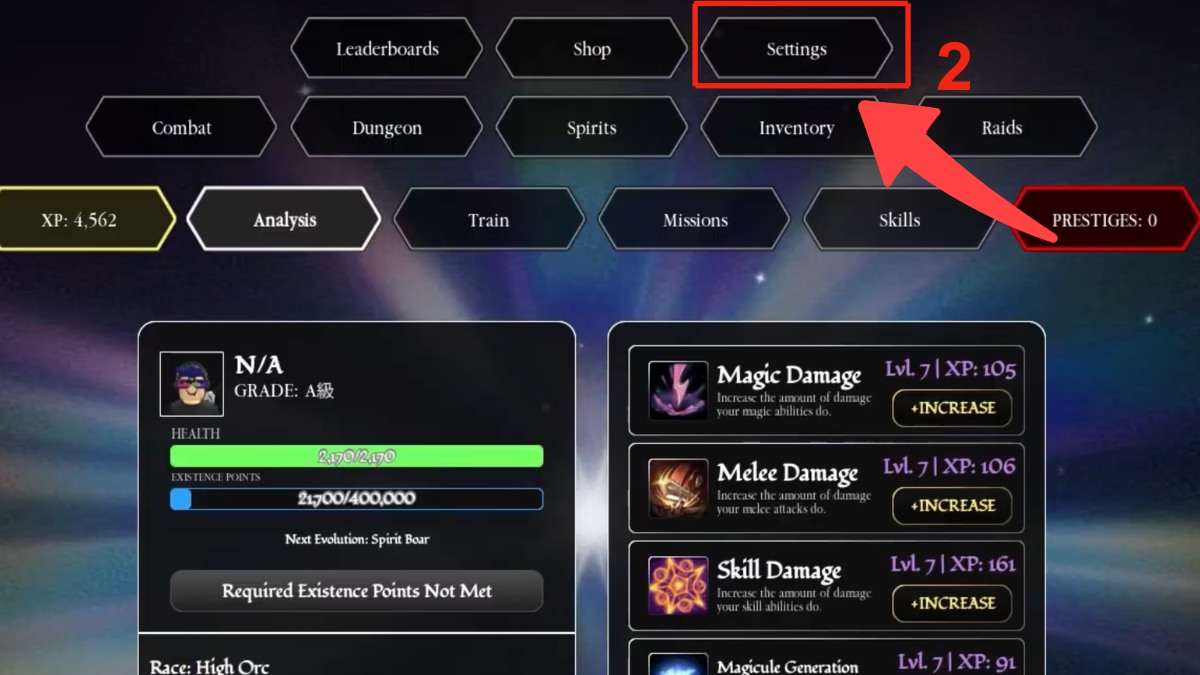Open the Raids section
Screen dimensions: 1200x675
pyautogui.click(x=1001, y=128)
